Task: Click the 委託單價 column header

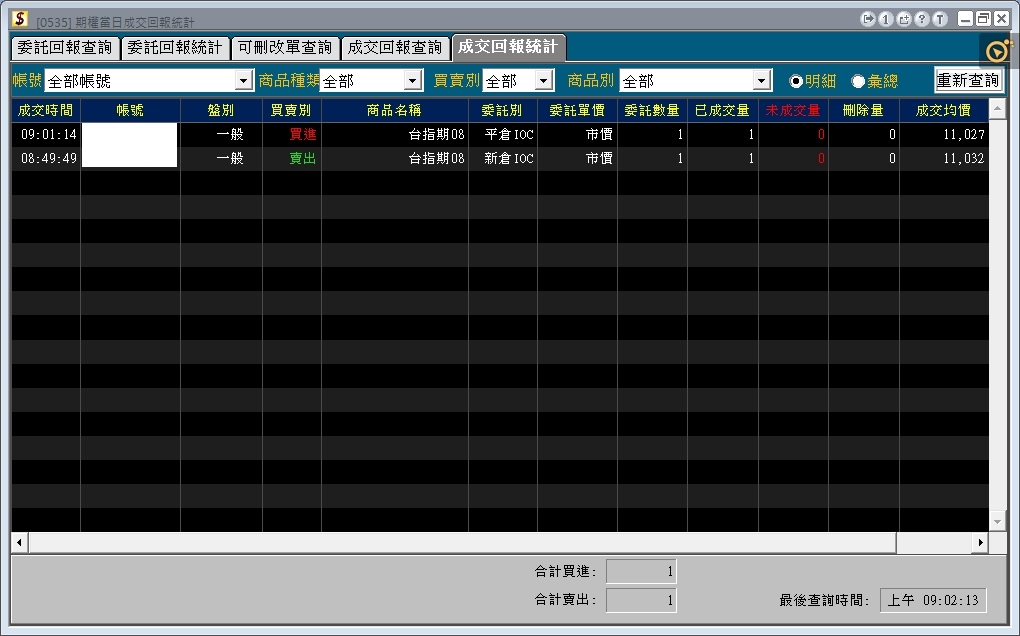Action: pos(577,111)
